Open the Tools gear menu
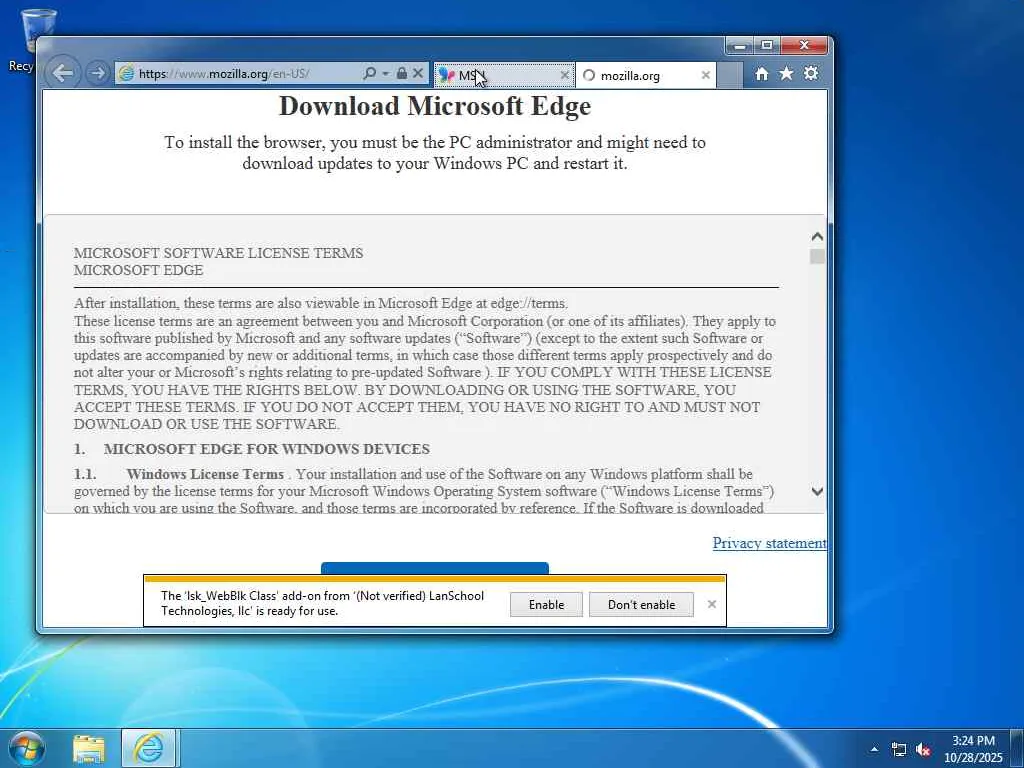This screenshot has height=768, width=1024. [811, 73]
